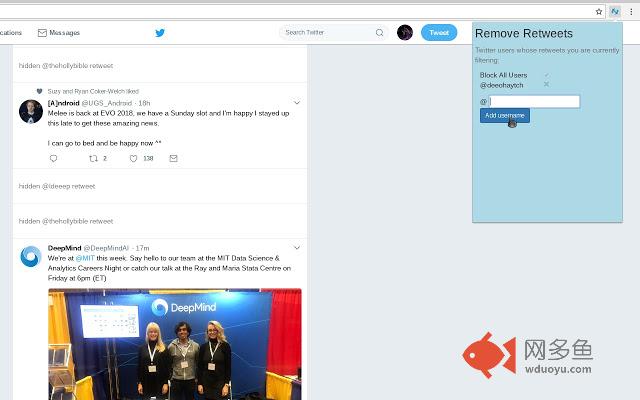Open Chrome's three-dot menu
Image resolution: width=640 pixels, height=400 pixels.
[x=631, y=12]
